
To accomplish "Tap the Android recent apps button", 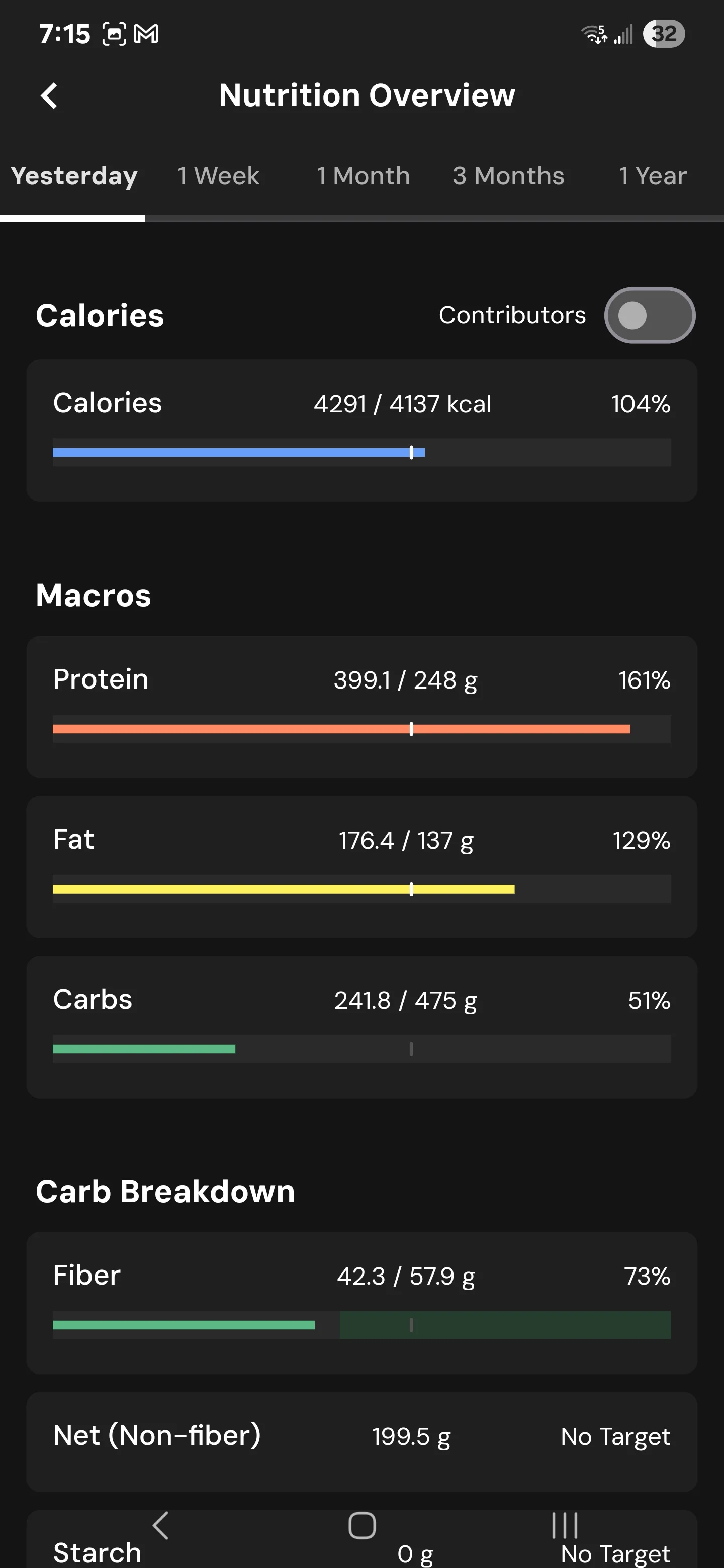I will (x=564, y=1525).
